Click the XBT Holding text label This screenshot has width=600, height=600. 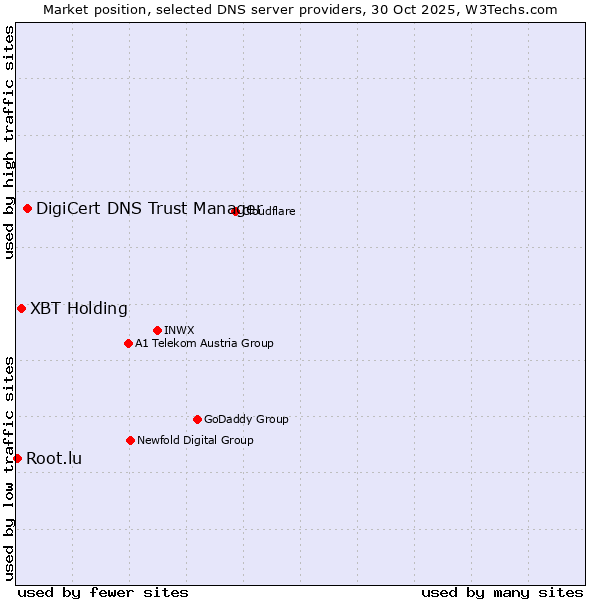[x=79, y=308]
